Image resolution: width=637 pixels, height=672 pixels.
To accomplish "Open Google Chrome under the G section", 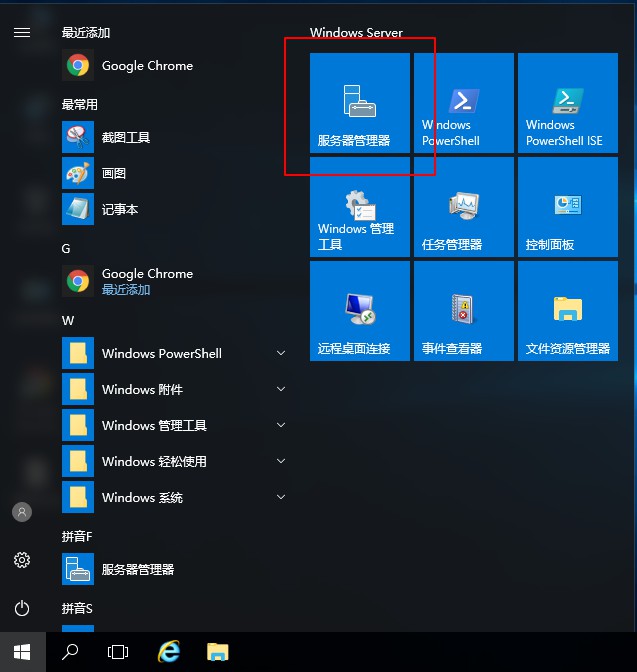I will point(176,281).
